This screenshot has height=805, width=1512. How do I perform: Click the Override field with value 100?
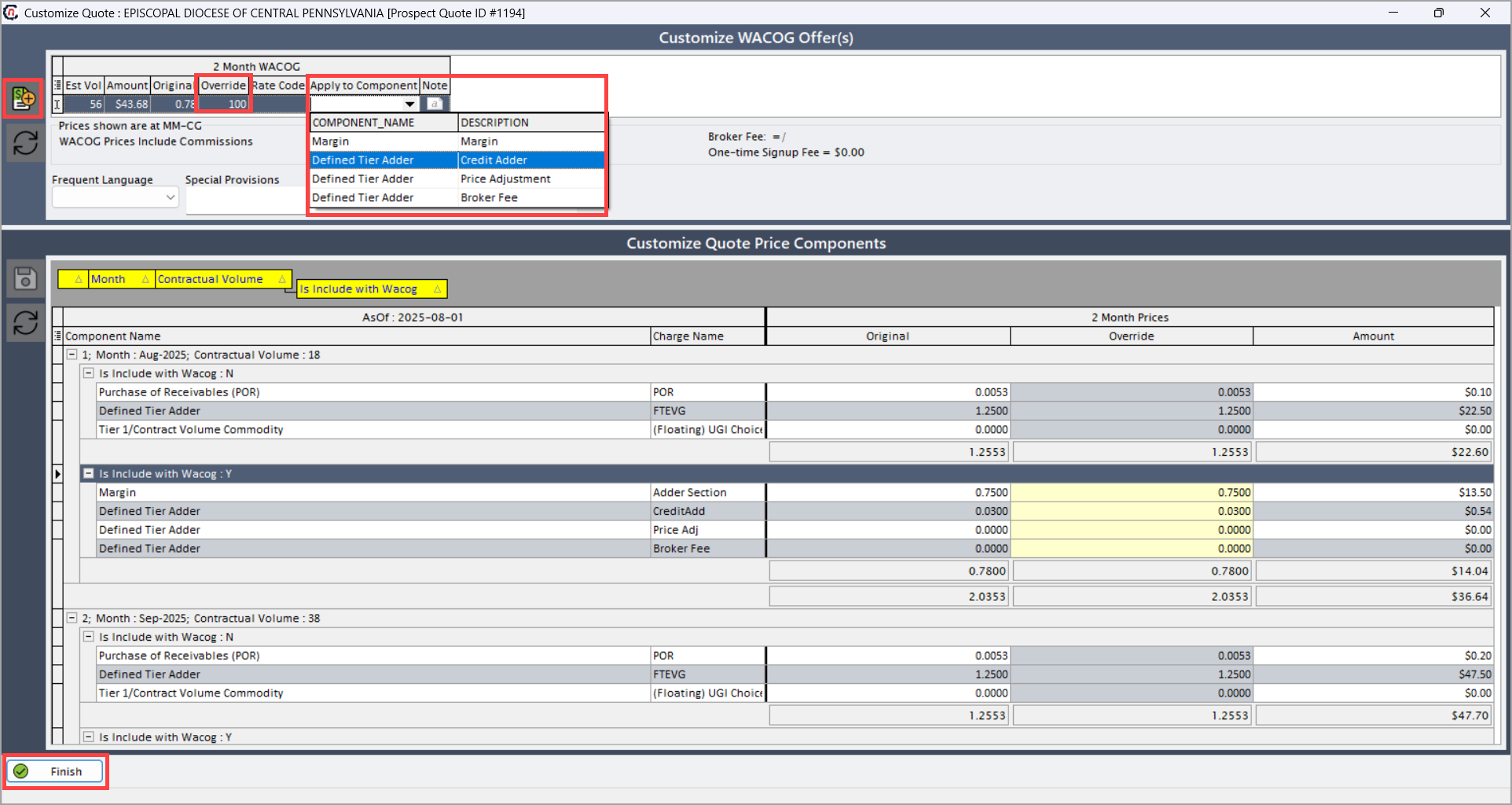point(223,104)
